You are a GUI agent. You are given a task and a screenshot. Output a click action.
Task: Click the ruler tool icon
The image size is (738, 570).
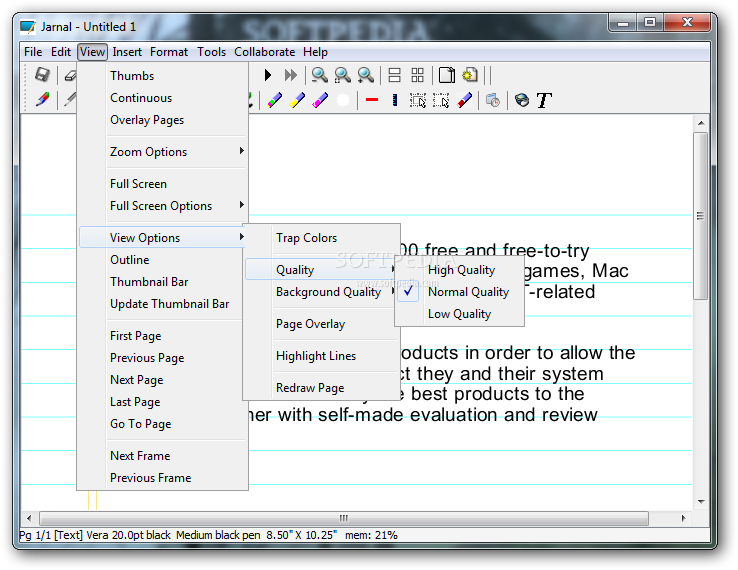tap(395, 100)
